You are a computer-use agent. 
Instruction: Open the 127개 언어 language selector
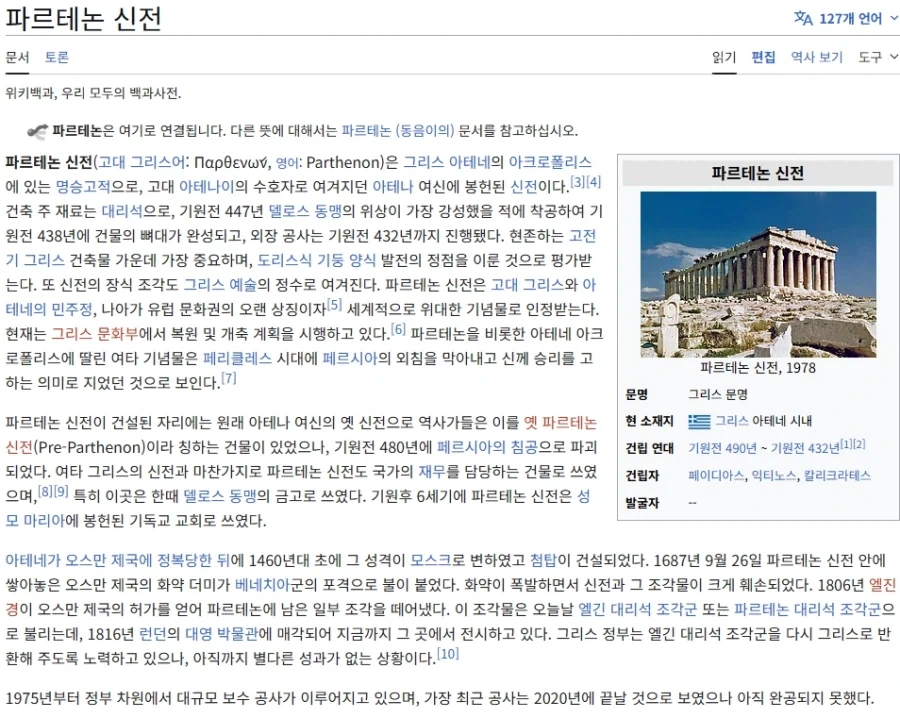(x=845, y=18)
